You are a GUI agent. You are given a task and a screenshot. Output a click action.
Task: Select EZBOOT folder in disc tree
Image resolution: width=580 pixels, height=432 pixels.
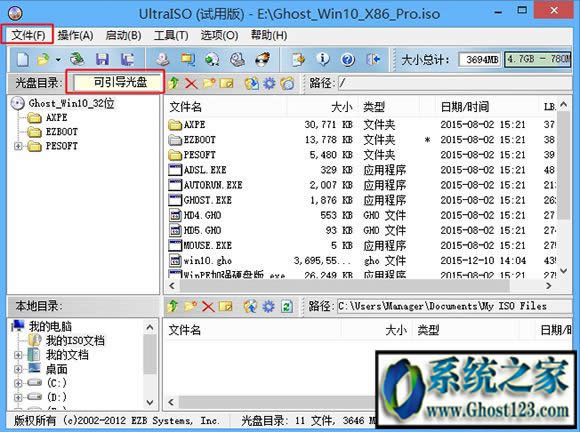62,132
